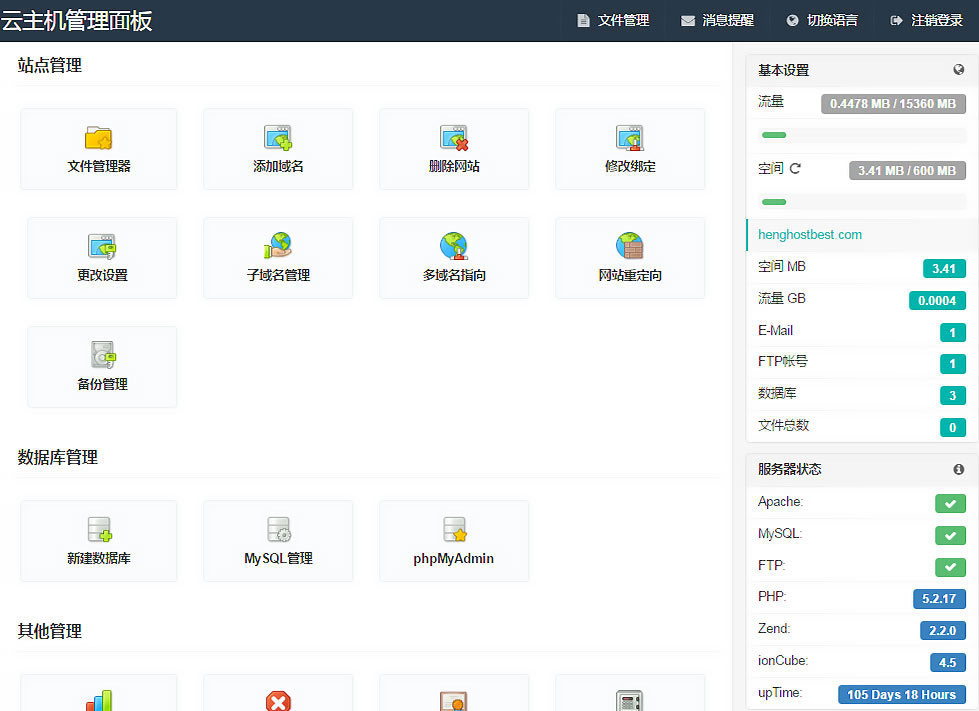Screen dimensions: 979x711
Task: Click the Zend version badge 2.2.0
Action: coord(943,630)
